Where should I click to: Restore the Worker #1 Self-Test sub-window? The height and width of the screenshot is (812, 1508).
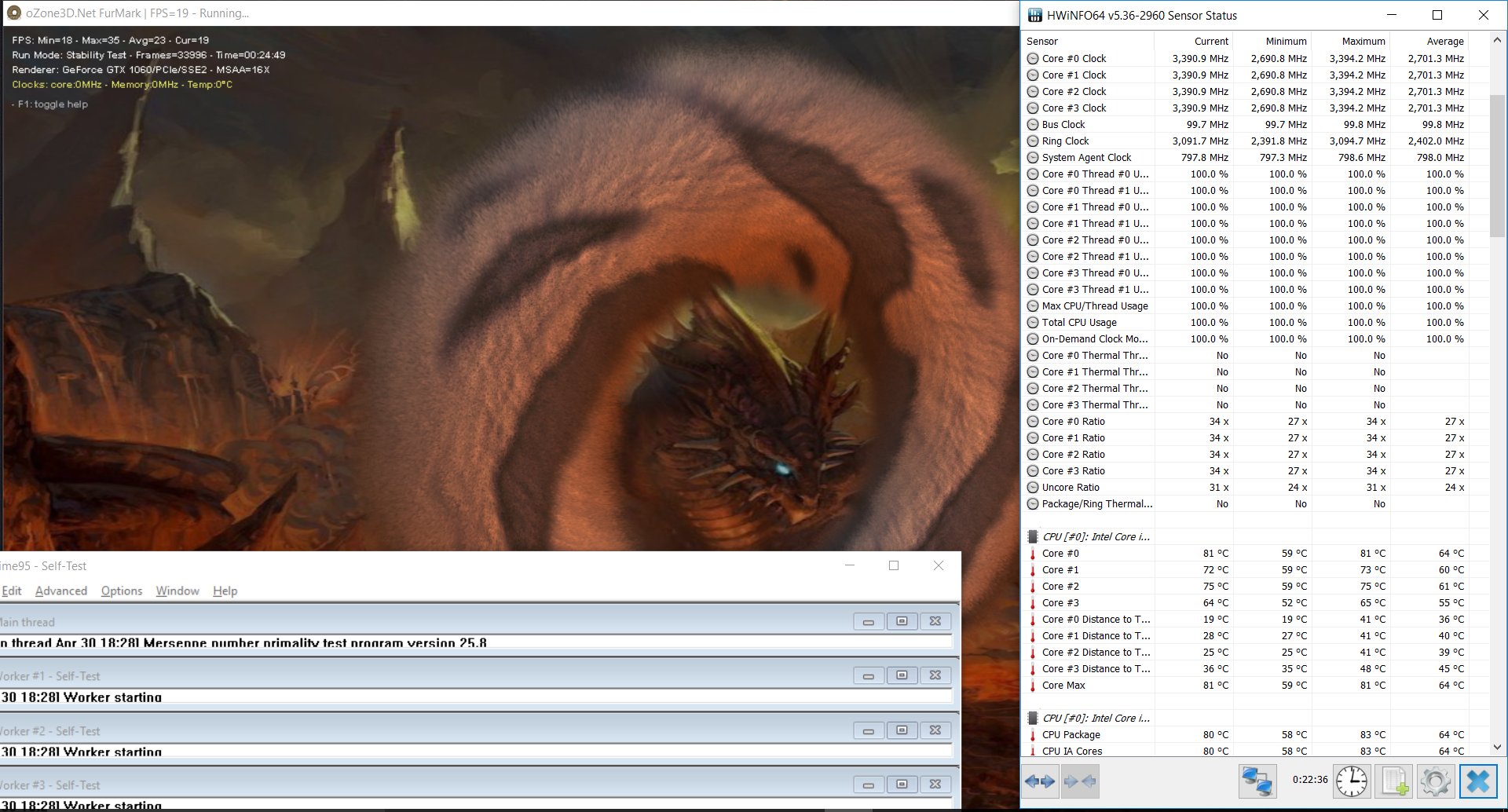902,675
